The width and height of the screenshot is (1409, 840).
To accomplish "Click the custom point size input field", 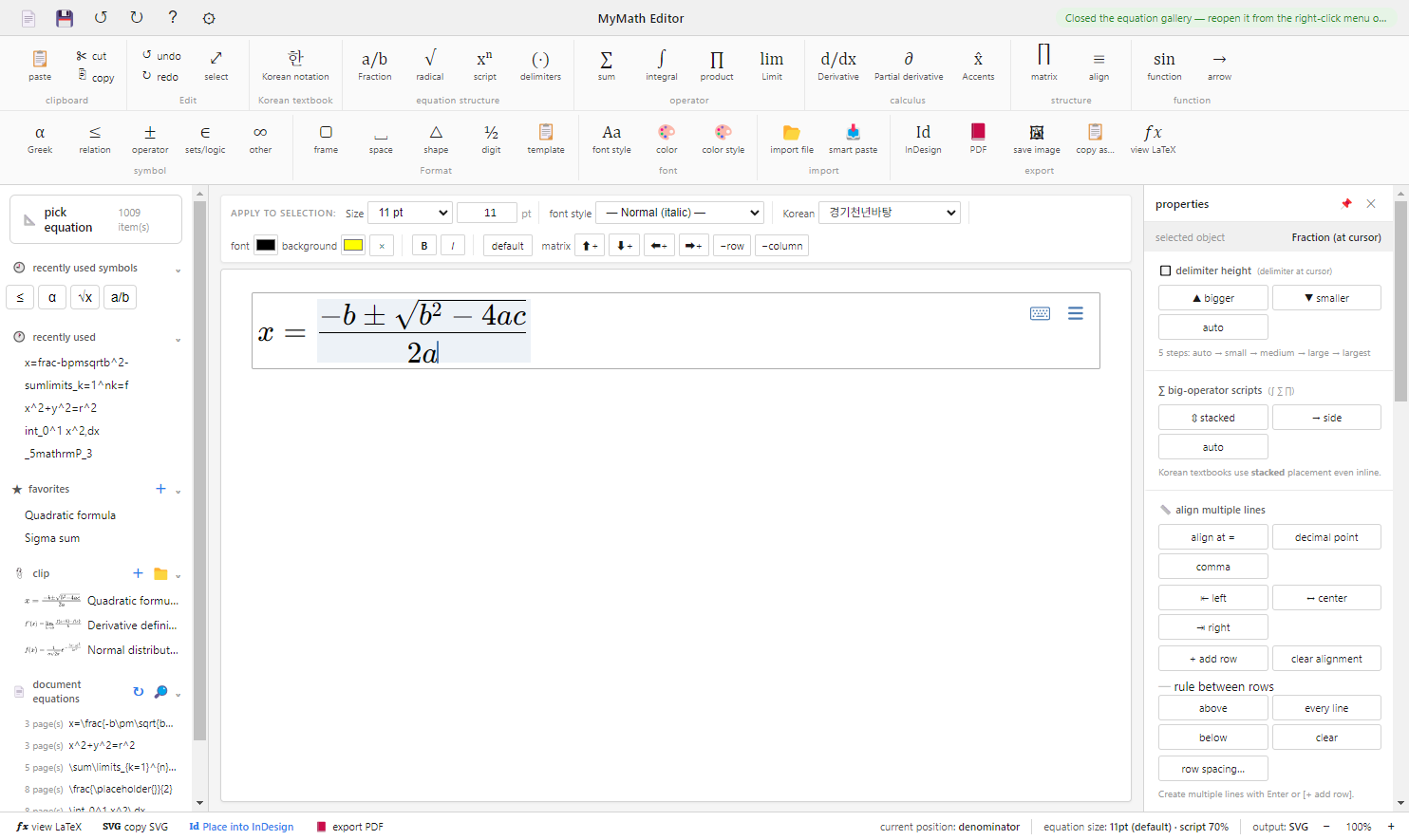I will point(487,213).
